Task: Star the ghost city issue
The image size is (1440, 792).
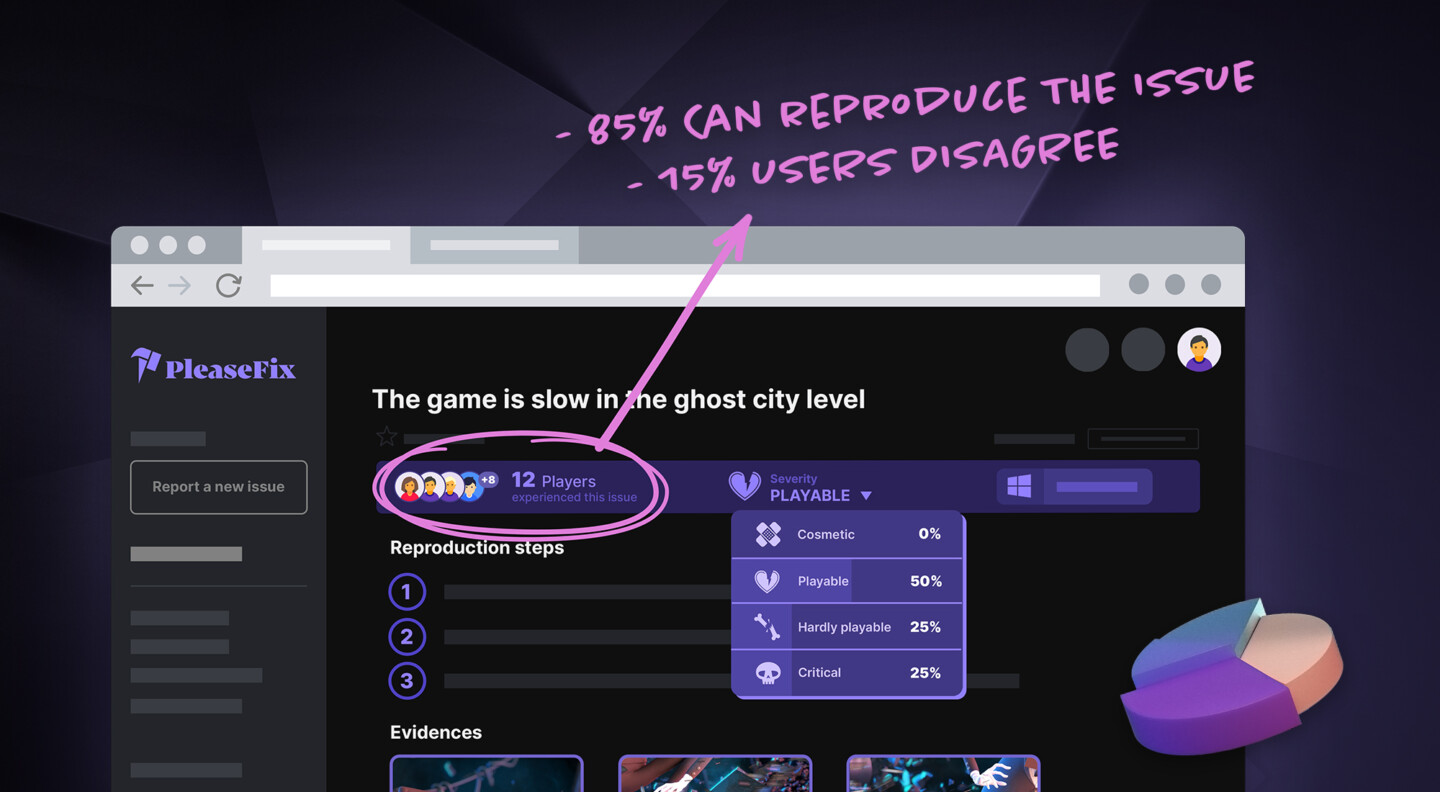Action: coord(386,437)
